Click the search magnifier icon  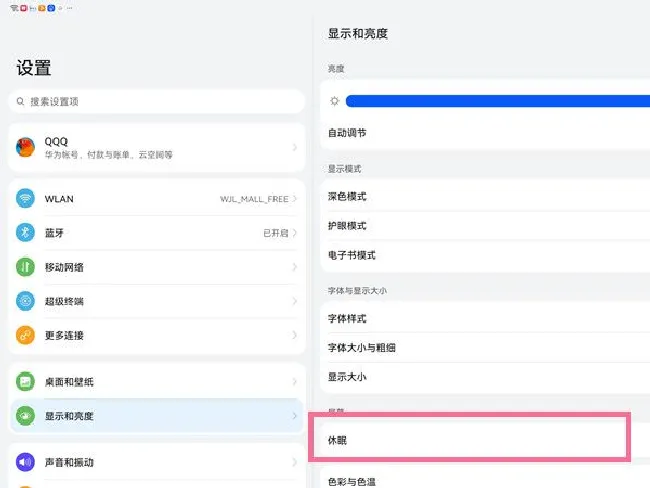click(x=20, y=102)
